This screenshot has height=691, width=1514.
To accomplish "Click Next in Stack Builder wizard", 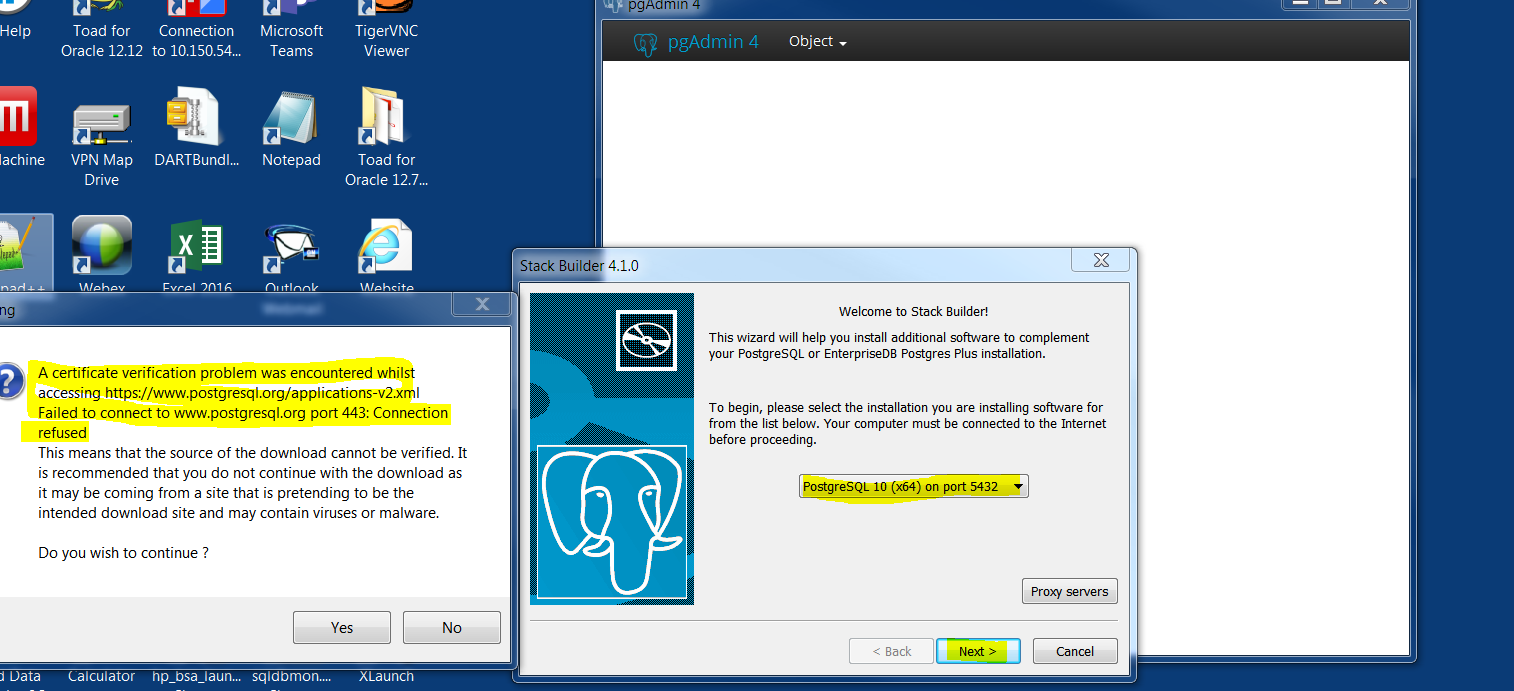I will [x=977, y=651].
